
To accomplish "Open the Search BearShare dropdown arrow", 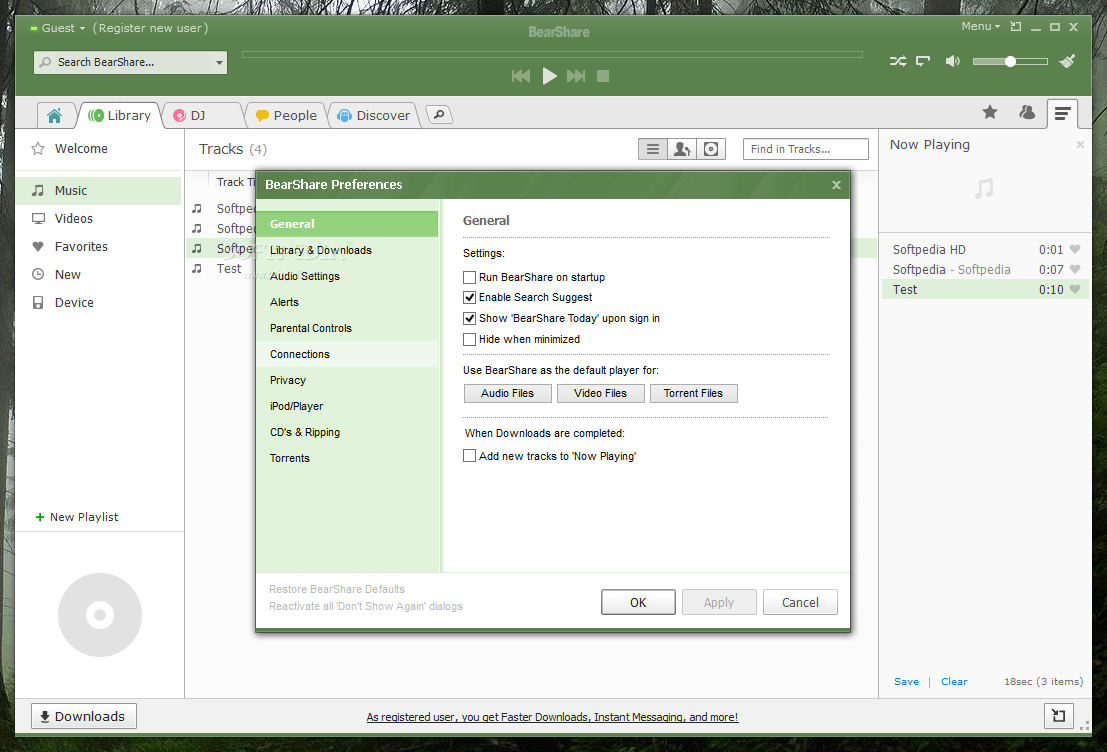I will pos(219,62).
